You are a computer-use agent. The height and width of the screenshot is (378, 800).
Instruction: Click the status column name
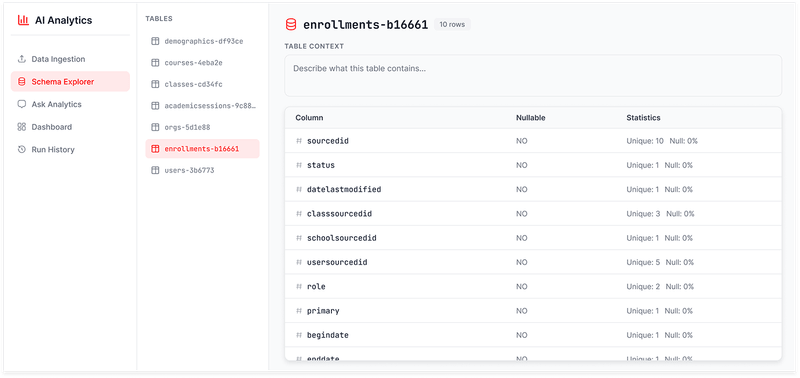click(321, 165)
